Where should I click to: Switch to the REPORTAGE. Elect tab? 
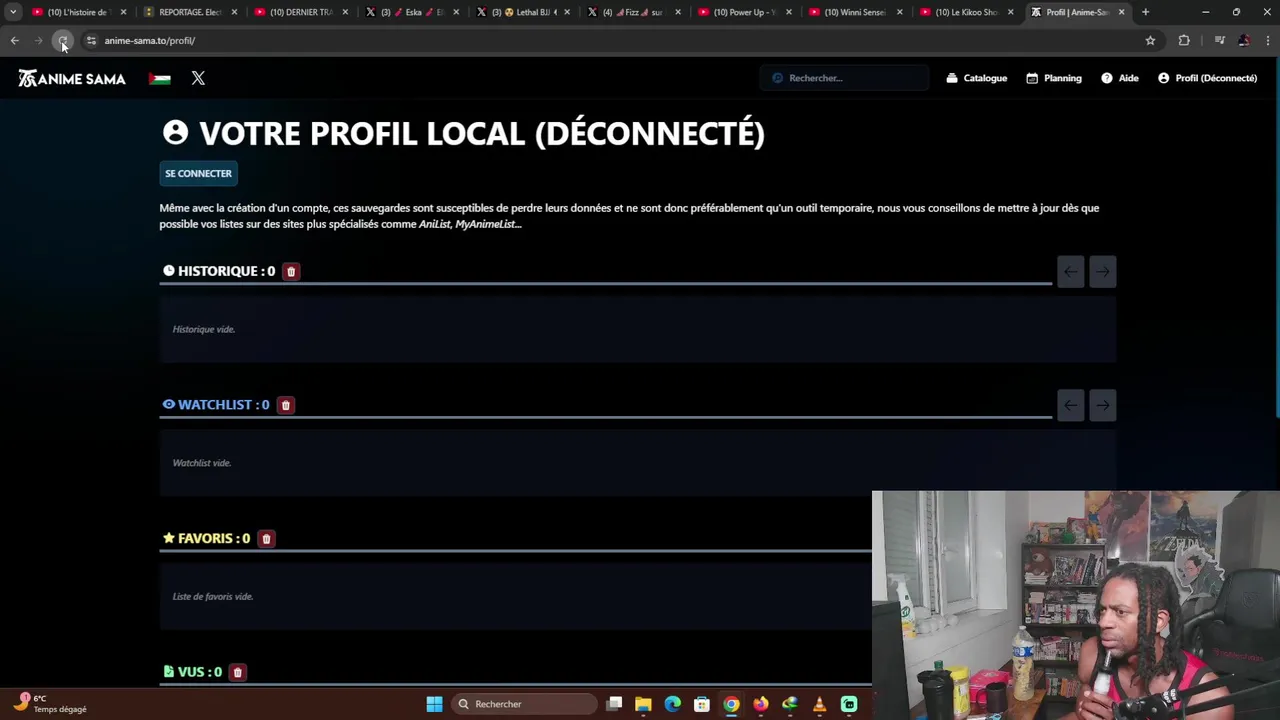click(190, 12)
